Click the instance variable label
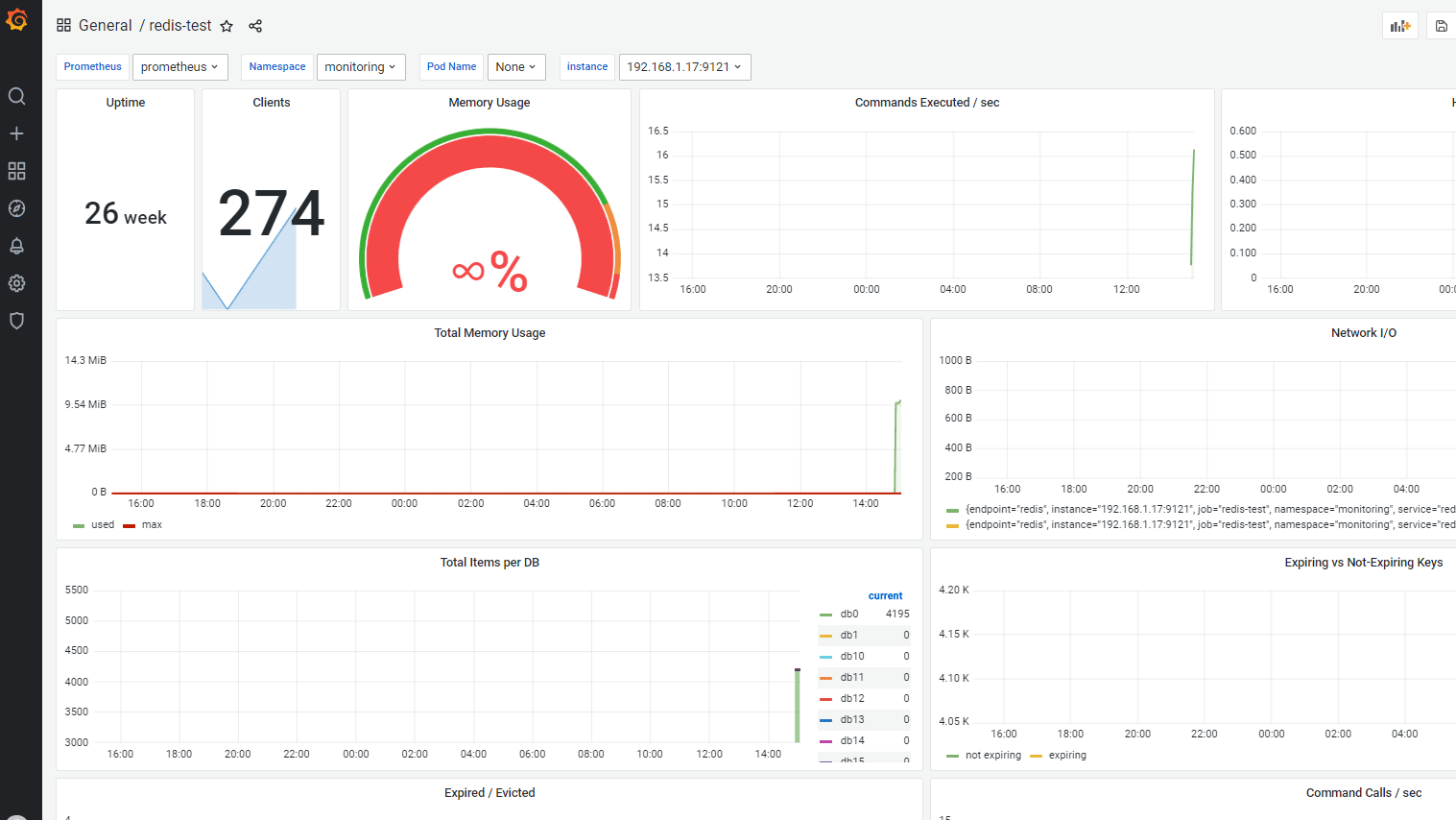The height and width of the screenshot is (820, 1456). 587,67
